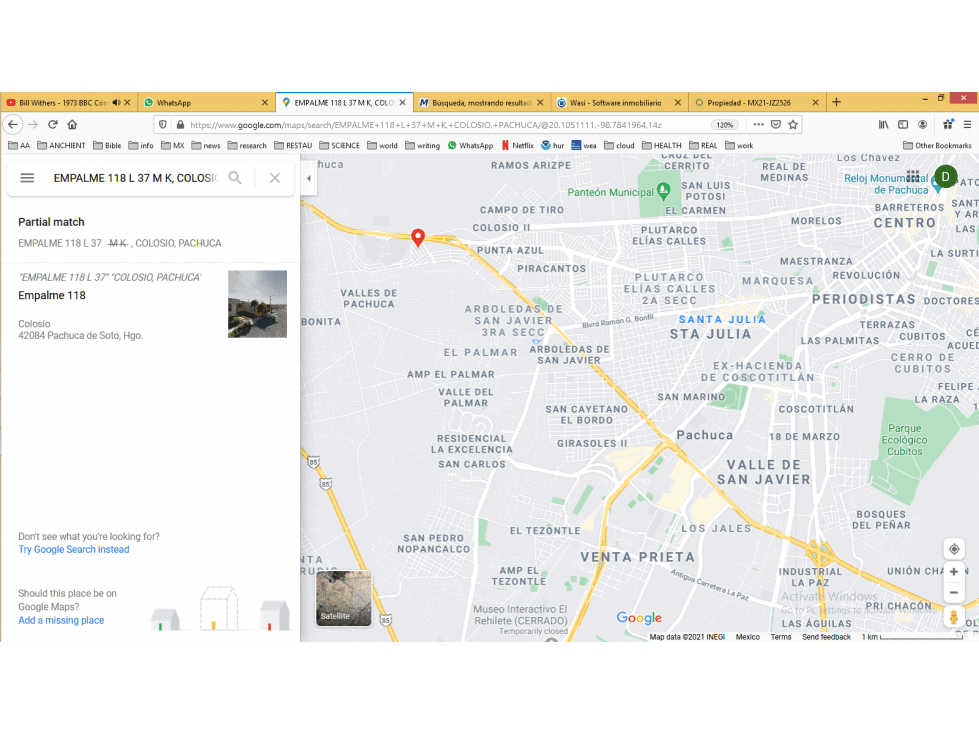Mute the Bill Withers tab audio
The image size is (979, 734).
click(116, 102)
